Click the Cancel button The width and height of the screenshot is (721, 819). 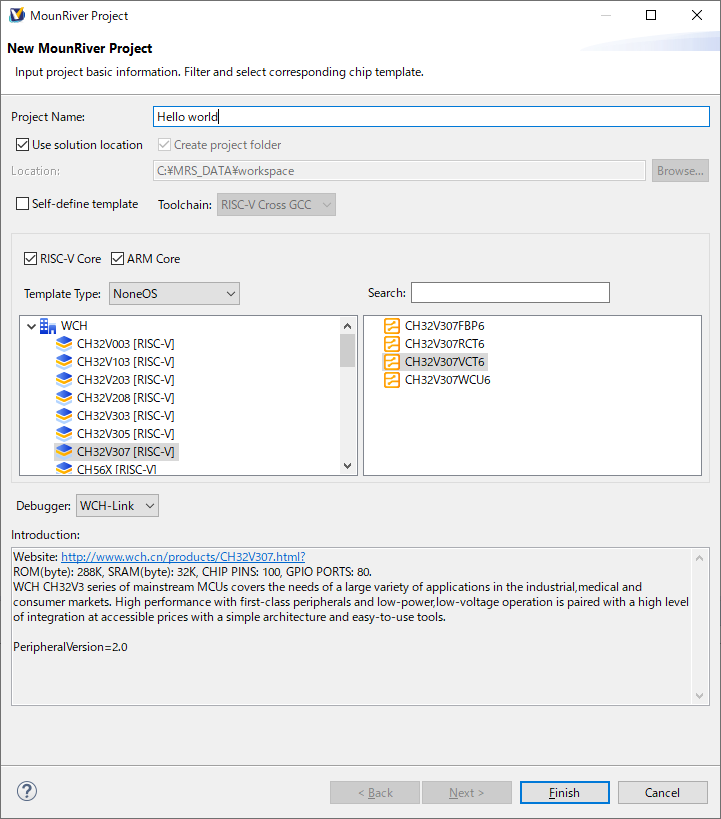point(663,793)
